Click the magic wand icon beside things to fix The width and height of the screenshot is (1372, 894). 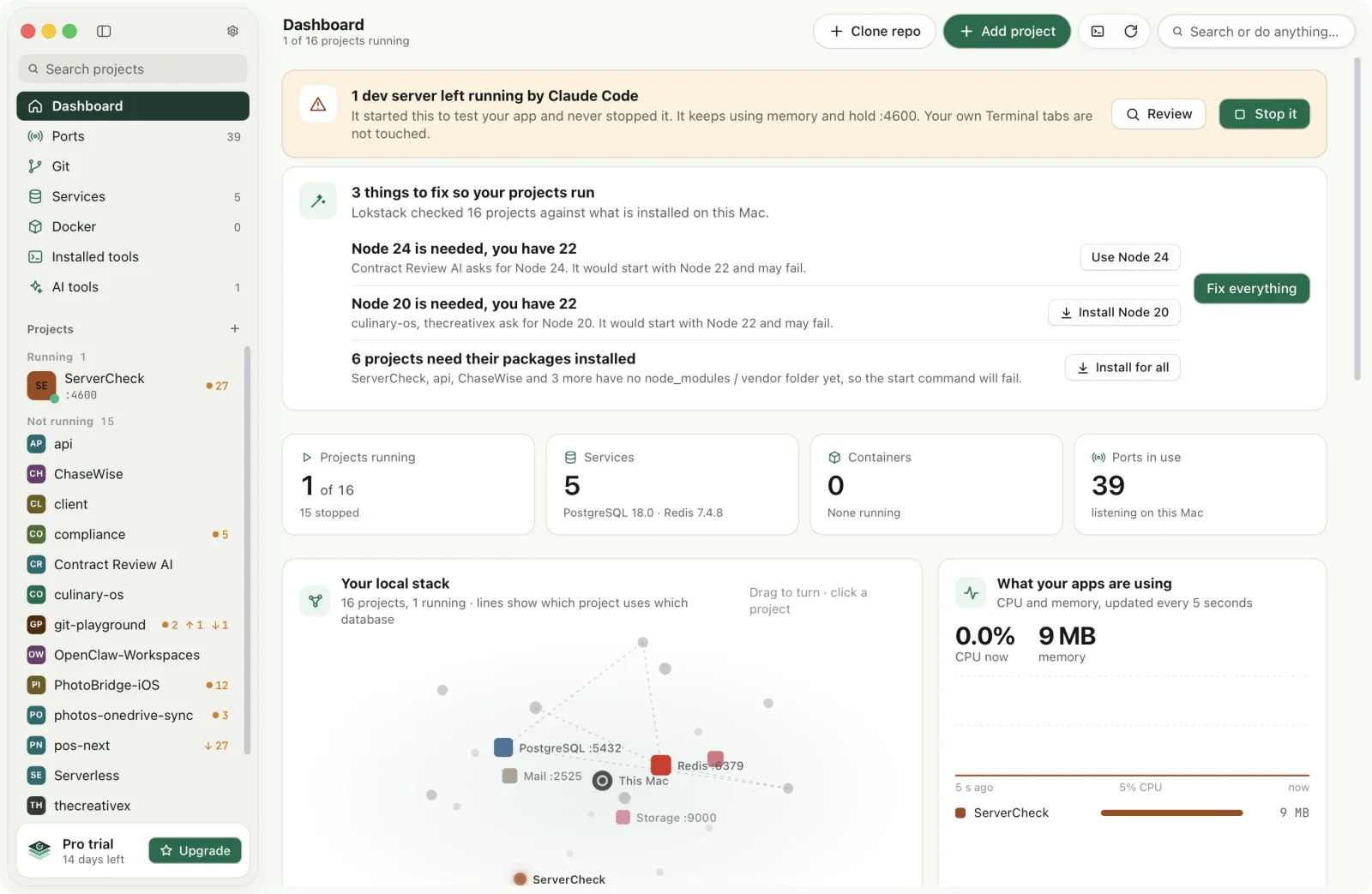tap(318, 201)
